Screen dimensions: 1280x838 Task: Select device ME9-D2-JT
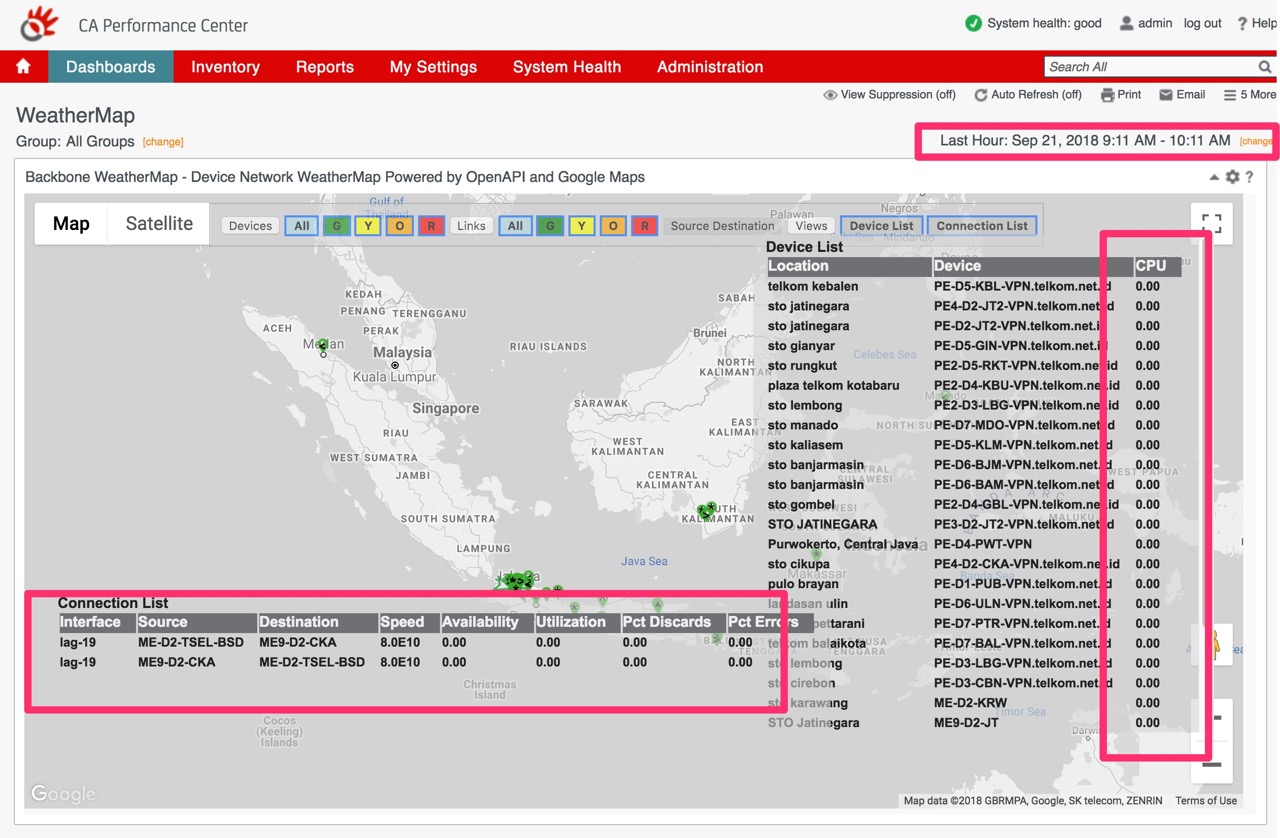[x=966, y=723]
